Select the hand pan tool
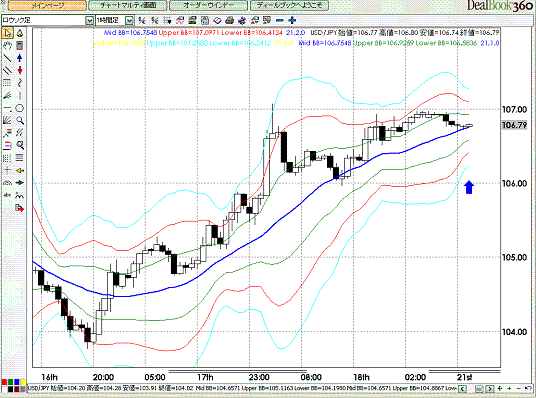This screenshot has height=398, width=536. point(7,45)
